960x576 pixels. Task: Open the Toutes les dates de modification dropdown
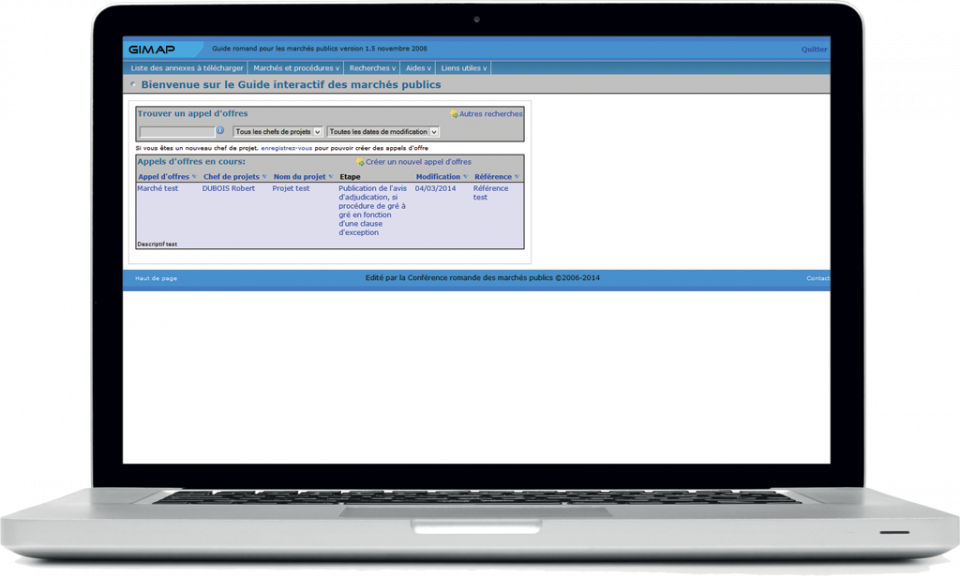tap(383, 131)
